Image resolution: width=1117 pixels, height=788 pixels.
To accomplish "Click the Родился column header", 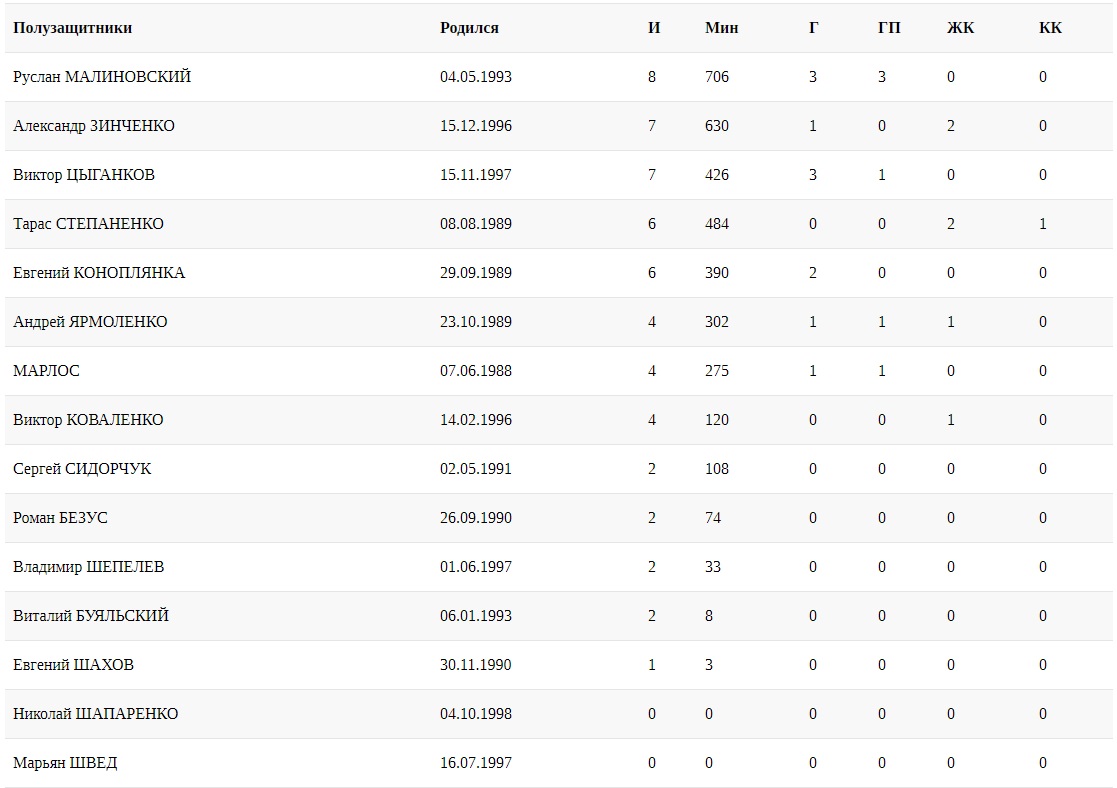I will 469,28.
